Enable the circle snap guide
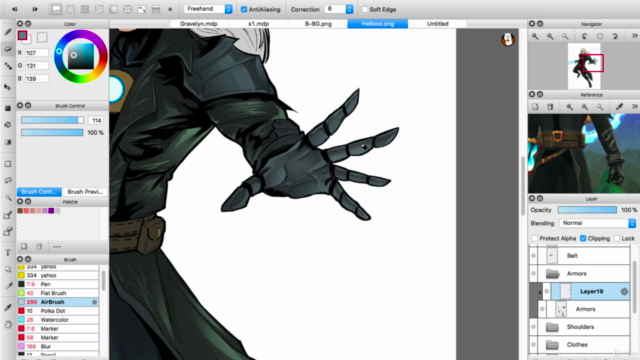The image size is (640, 360). (127, 9)
